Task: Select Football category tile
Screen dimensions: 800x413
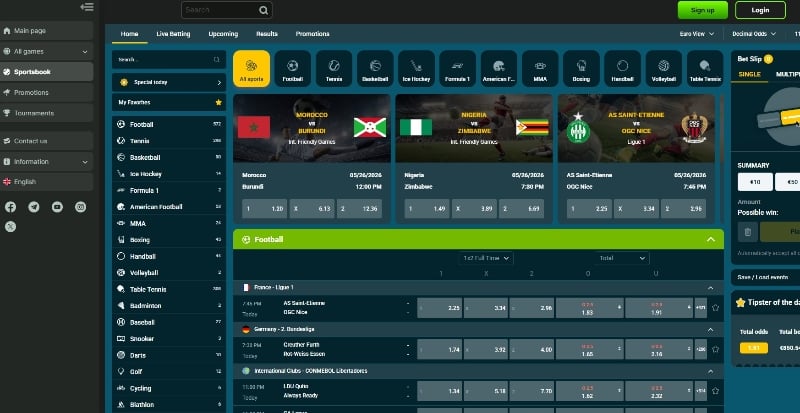Action: [293, 68]
